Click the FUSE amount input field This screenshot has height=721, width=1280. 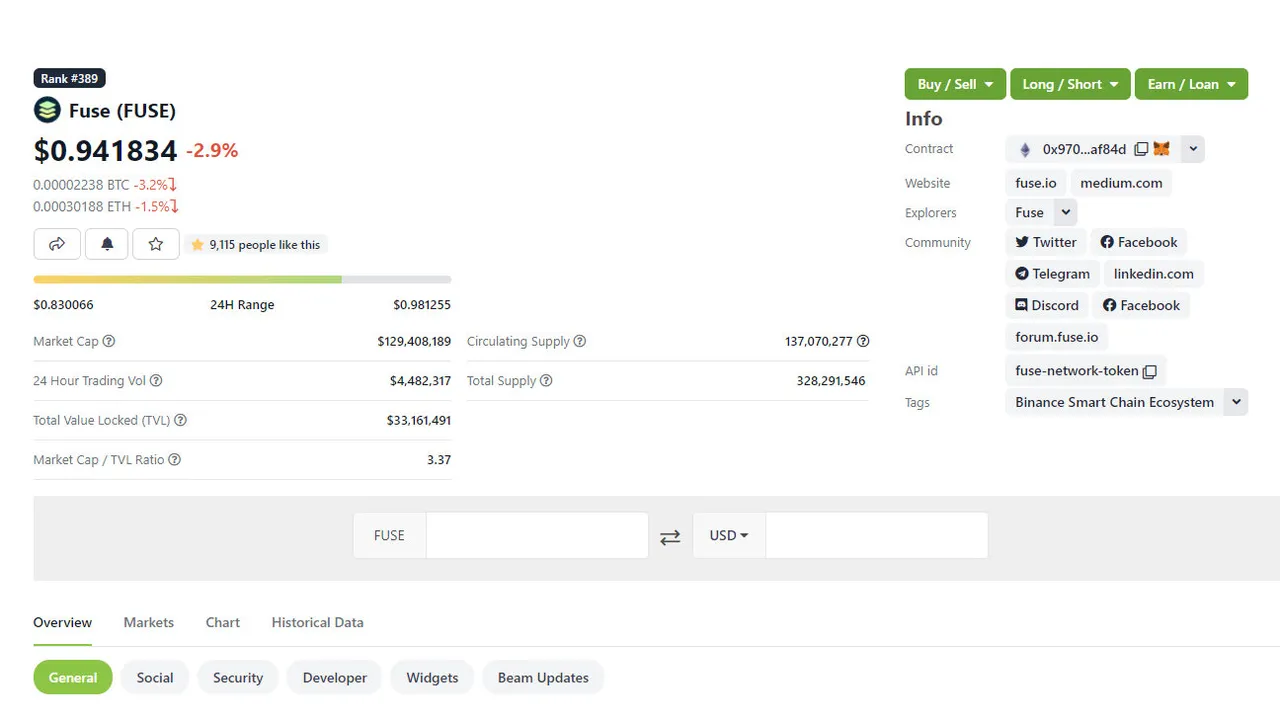coord(537,535)
